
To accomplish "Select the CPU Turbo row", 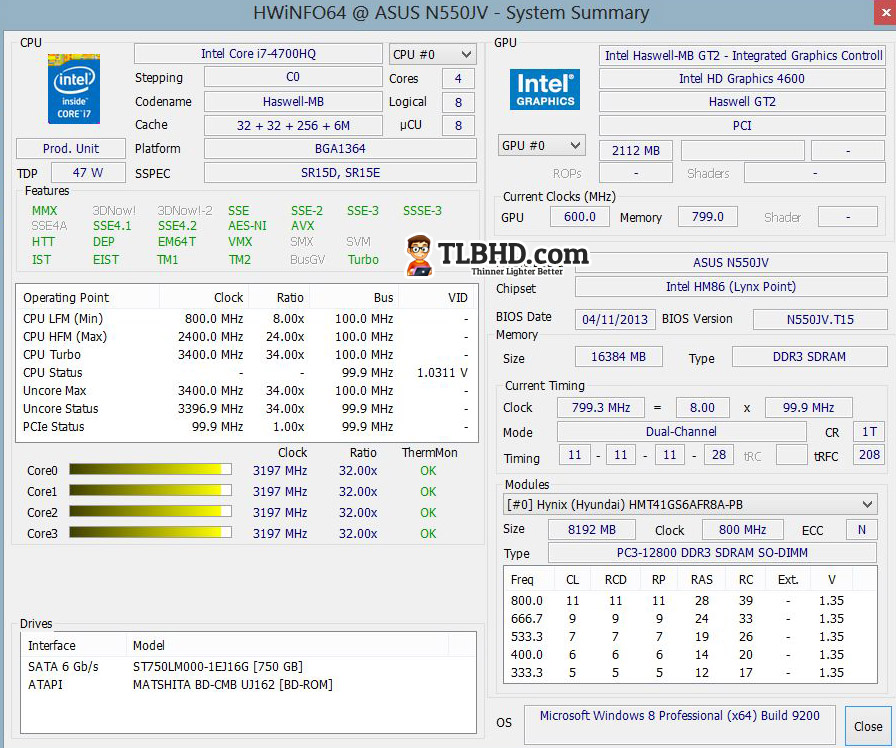I will tap(246, 354).
